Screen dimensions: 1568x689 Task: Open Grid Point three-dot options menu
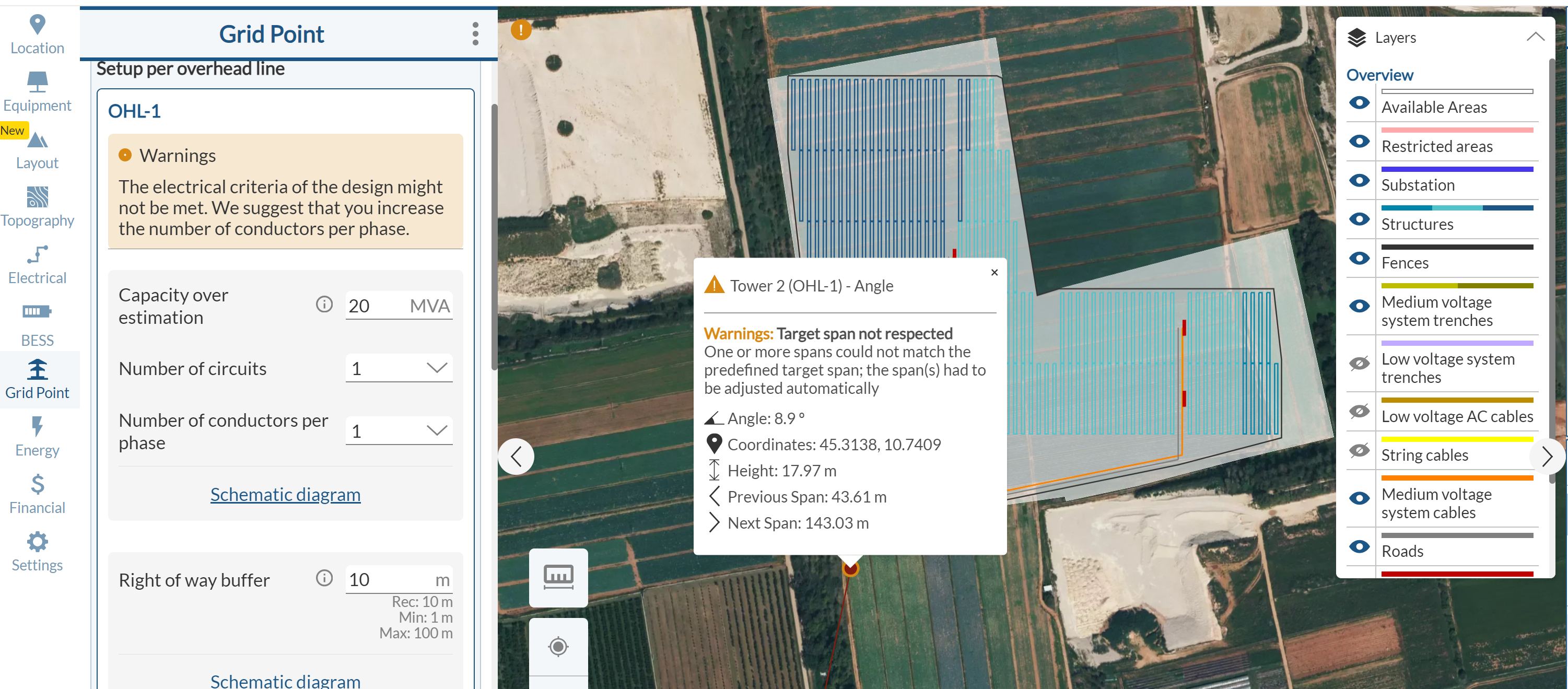click(475, 34)
